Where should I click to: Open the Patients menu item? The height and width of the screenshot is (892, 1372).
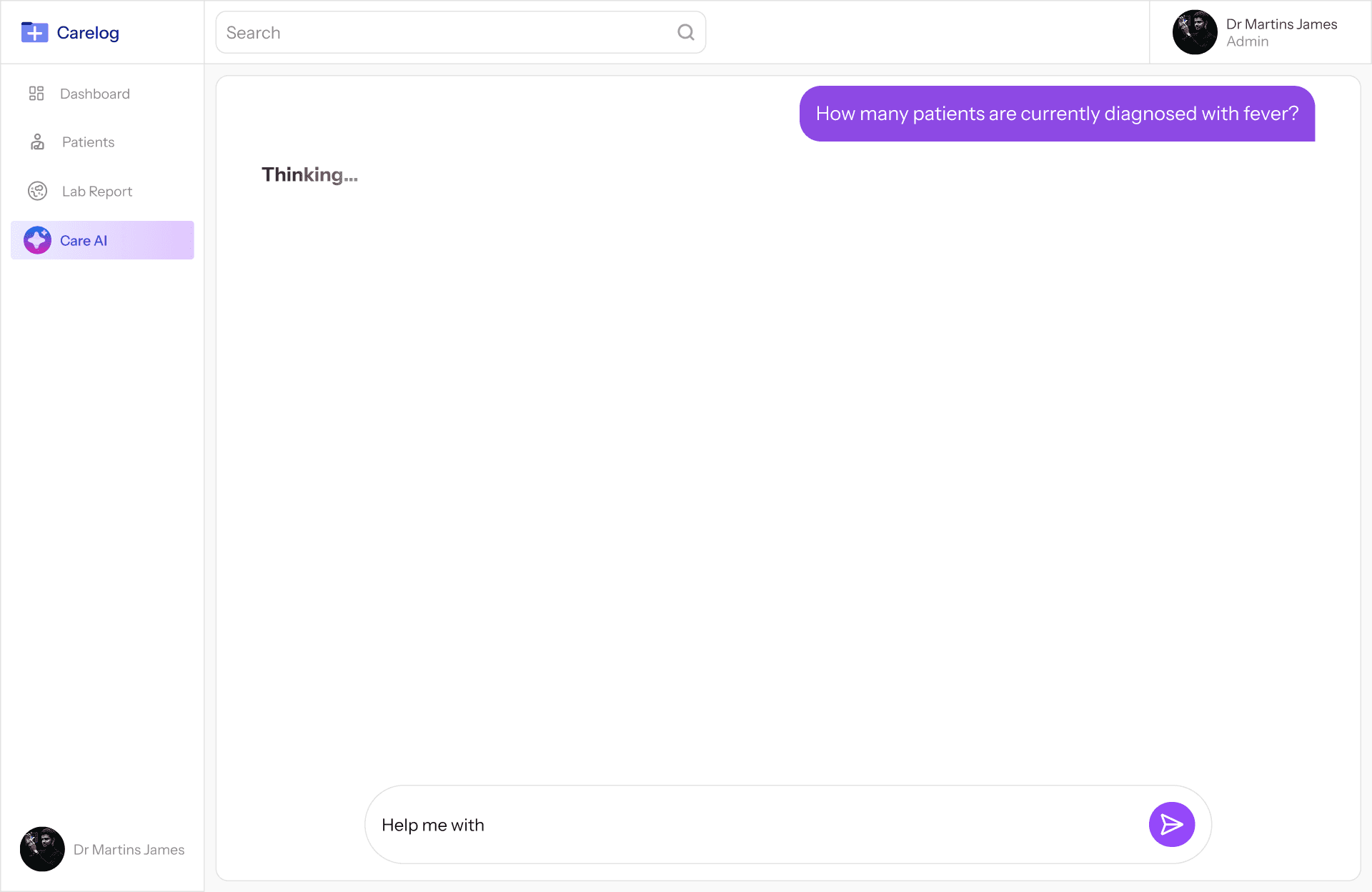tap(88, 142)
